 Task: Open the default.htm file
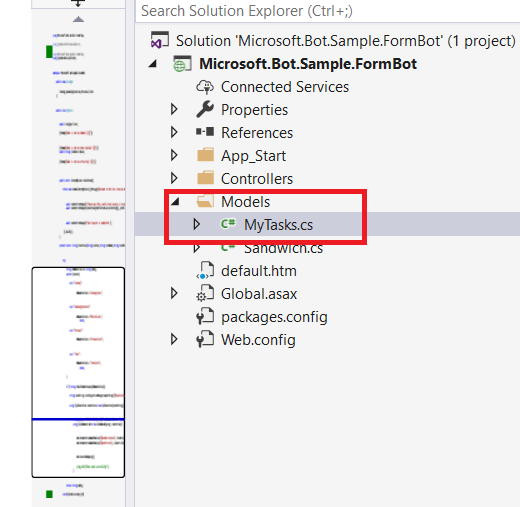(x=259, y=271)
